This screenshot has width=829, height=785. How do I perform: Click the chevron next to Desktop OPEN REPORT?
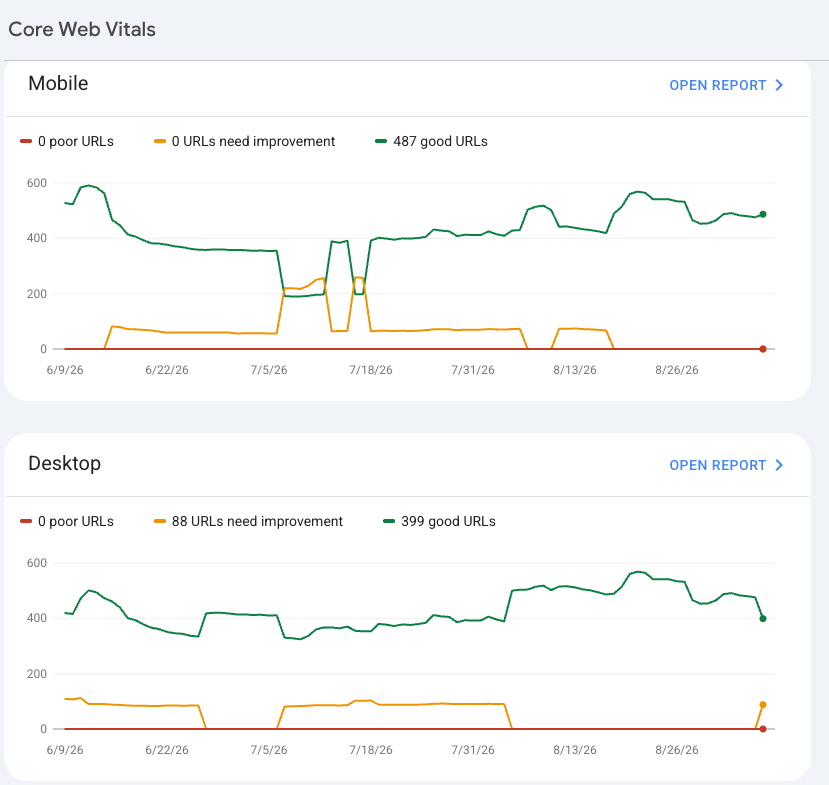click(779, 465)
